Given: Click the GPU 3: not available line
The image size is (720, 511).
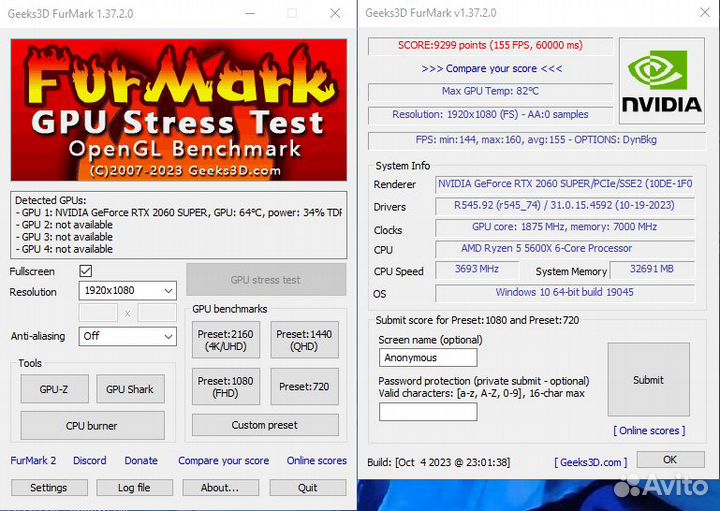Looking at the screenshot, I should pos(64,237).
